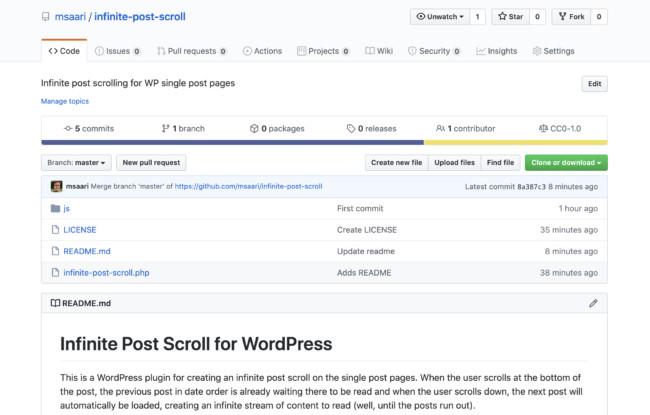
Task: Click the repository book icon beside msaari
Action: point(46,17)
